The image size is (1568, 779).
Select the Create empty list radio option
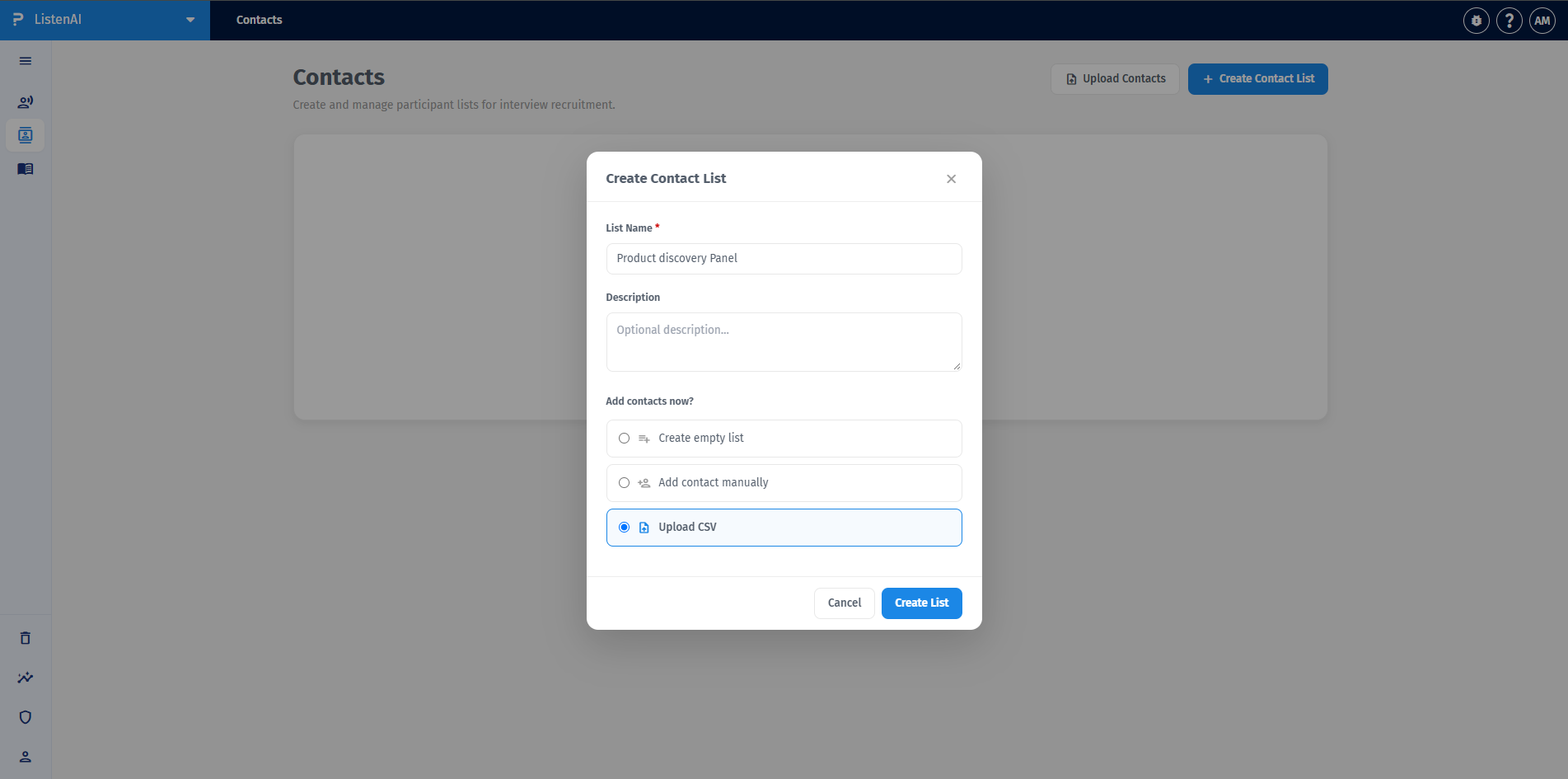pyautogui.click(x=624, y=439)
